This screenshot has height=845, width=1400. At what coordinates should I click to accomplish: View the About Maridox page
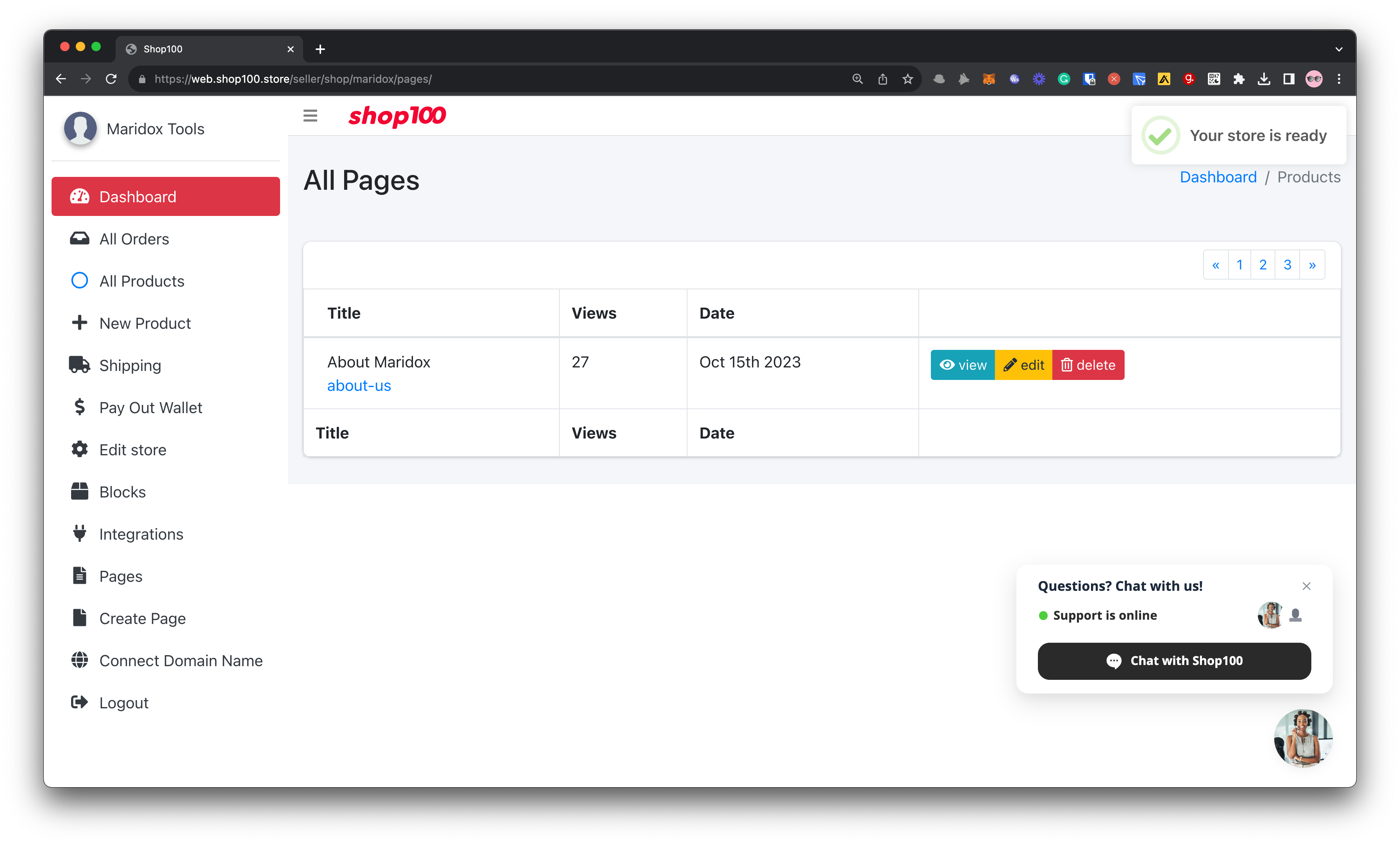pos(962,365)
